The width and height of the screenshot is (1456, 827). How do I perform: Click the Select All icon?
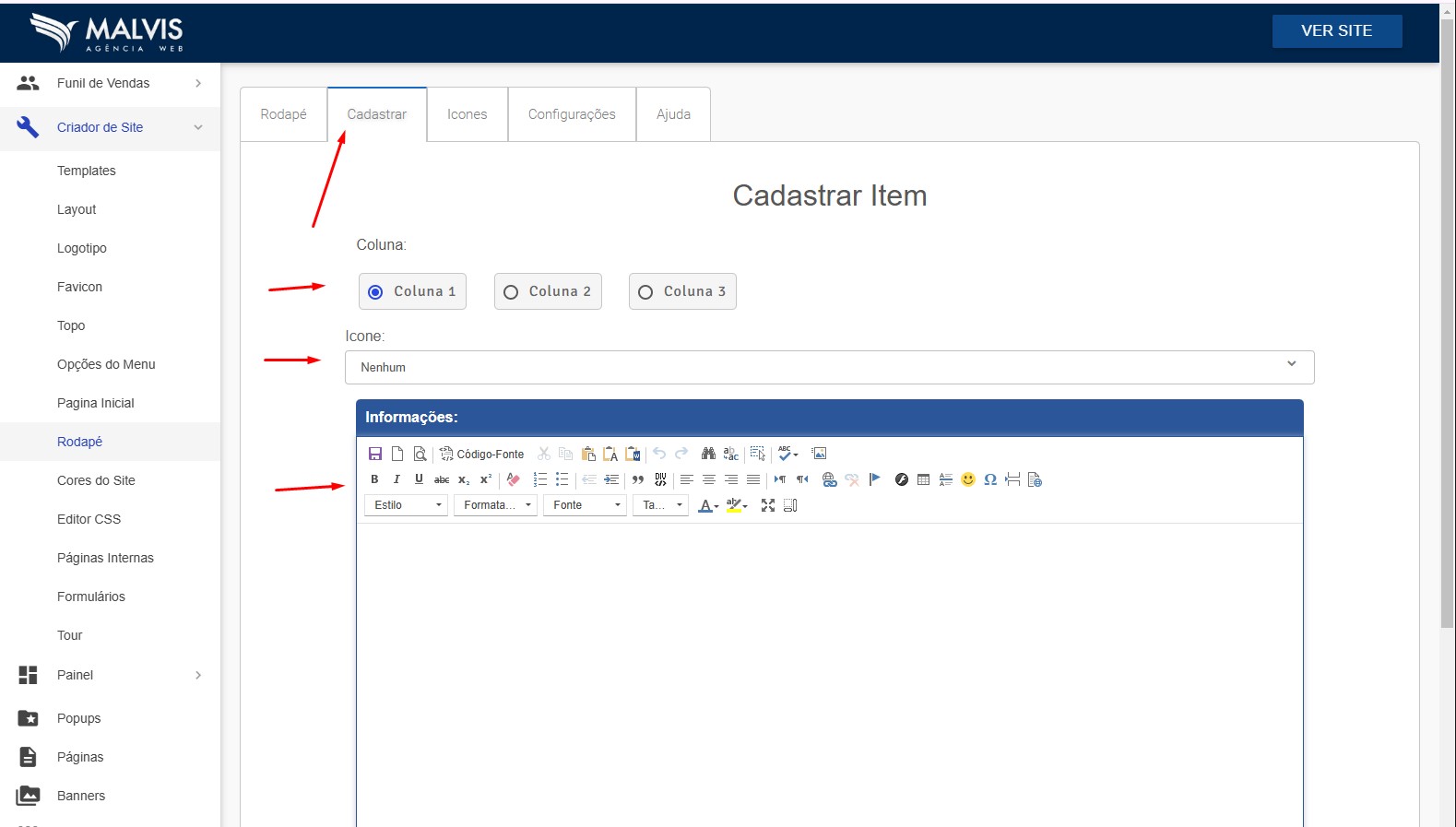(758, 454)
